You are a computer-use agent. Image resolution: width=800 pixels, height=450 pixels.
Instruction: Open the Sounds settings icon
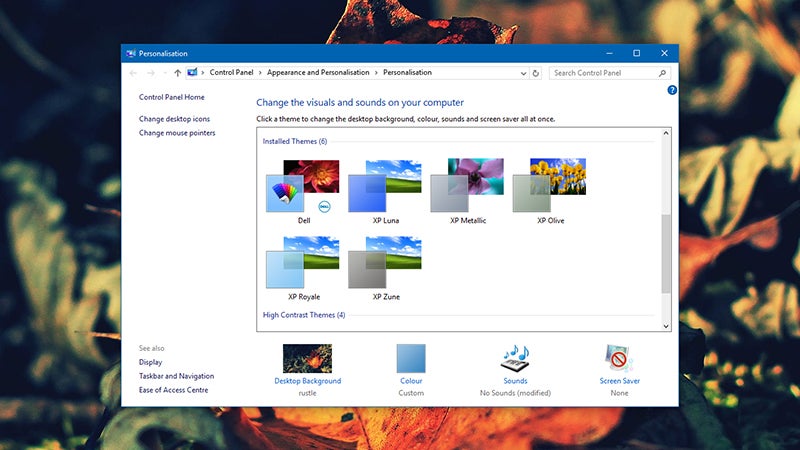(x=515, y=358)
